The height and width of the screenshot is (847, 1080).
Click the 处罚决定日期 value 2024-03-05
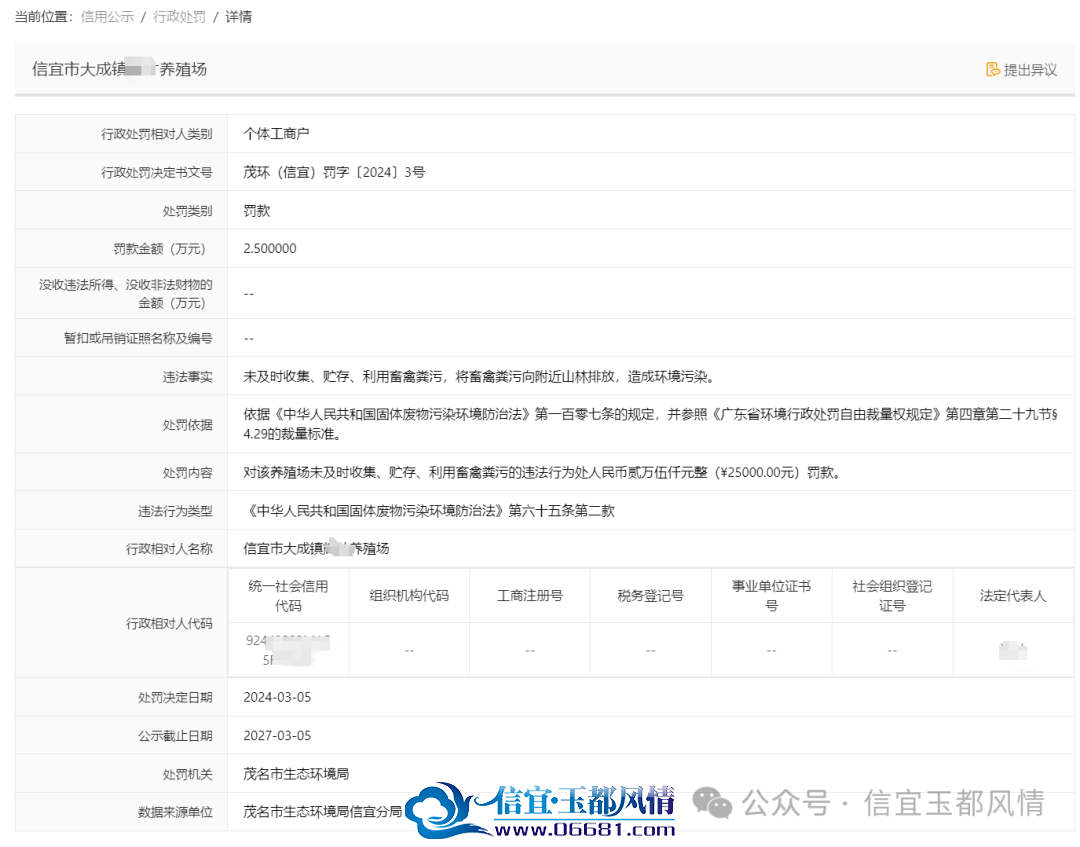277,698
